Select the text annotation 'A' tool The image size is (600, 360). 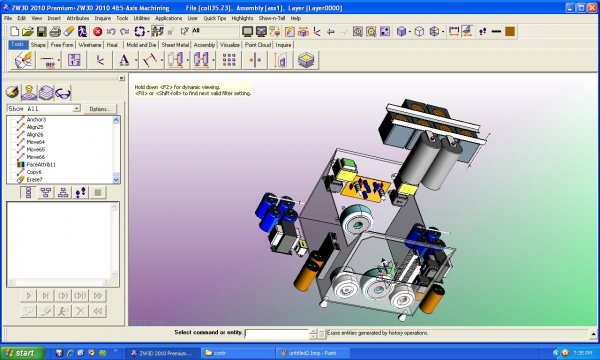[124, 60]
